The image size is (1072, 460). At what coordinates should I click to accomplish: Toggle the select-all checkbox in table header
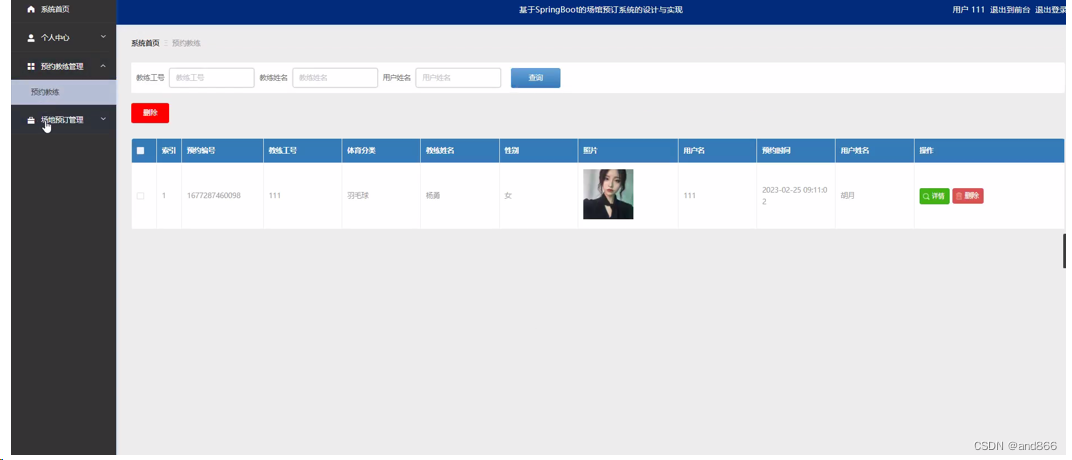pyautogui.click(x=141, y=150)
